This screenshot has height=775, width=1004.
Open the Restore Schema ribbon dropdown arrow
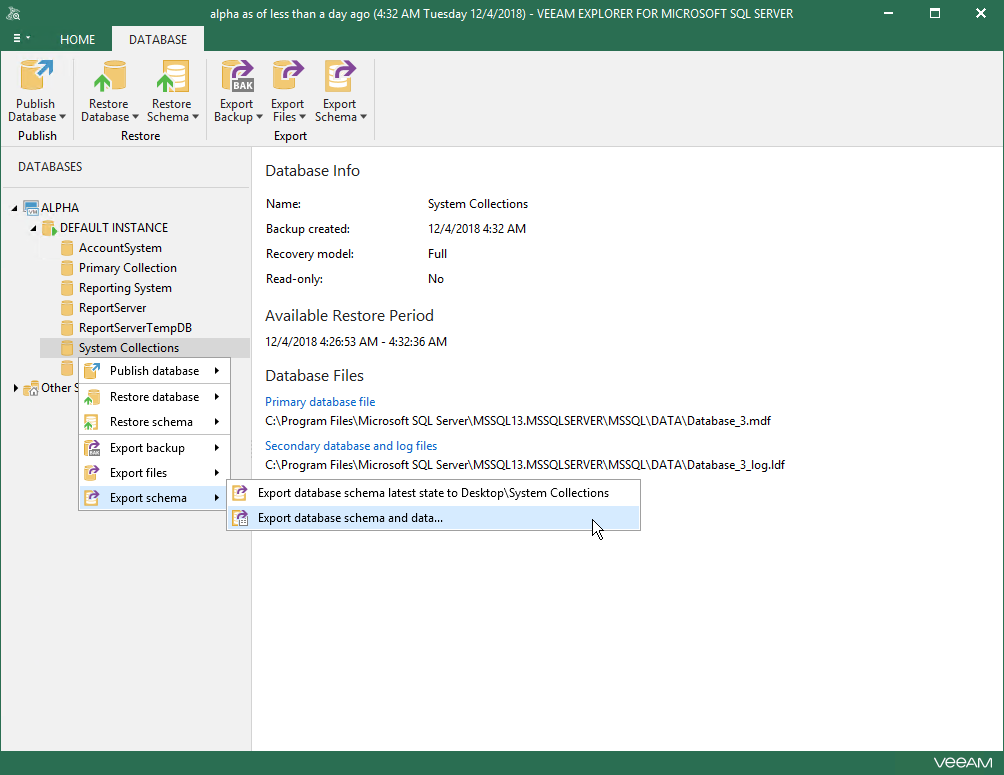pyautogui.click(x=195, y=117)
